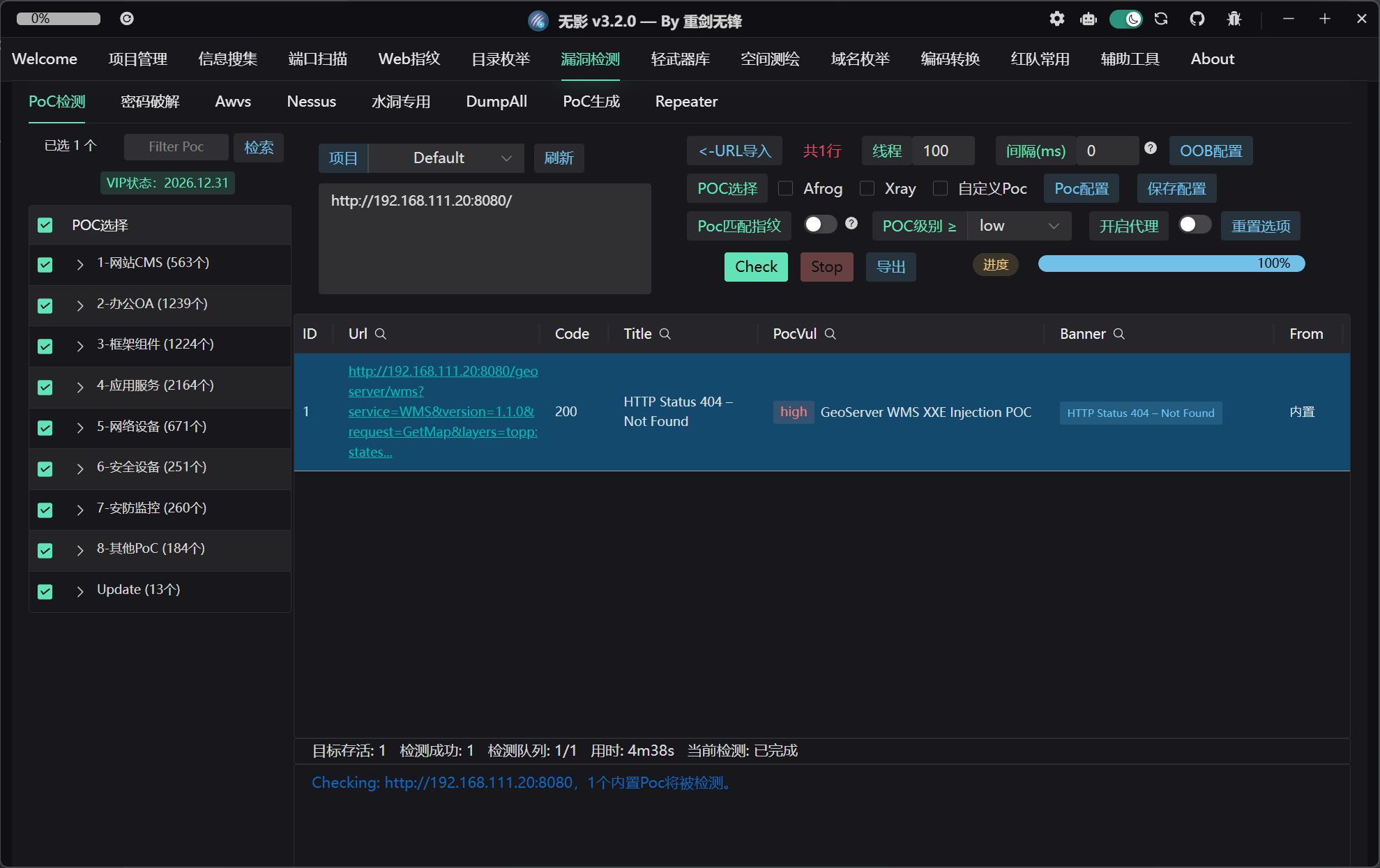Click the GitHub icon
The height and width of the screenshot is (868, 1380).
pyautogui.click(x=1197, y=20)
